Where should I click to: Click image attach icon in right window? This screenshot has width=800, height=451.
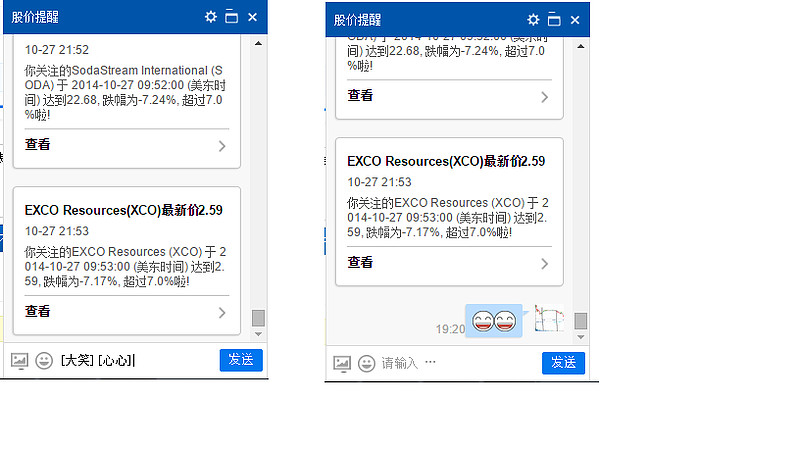pos(342,364)
